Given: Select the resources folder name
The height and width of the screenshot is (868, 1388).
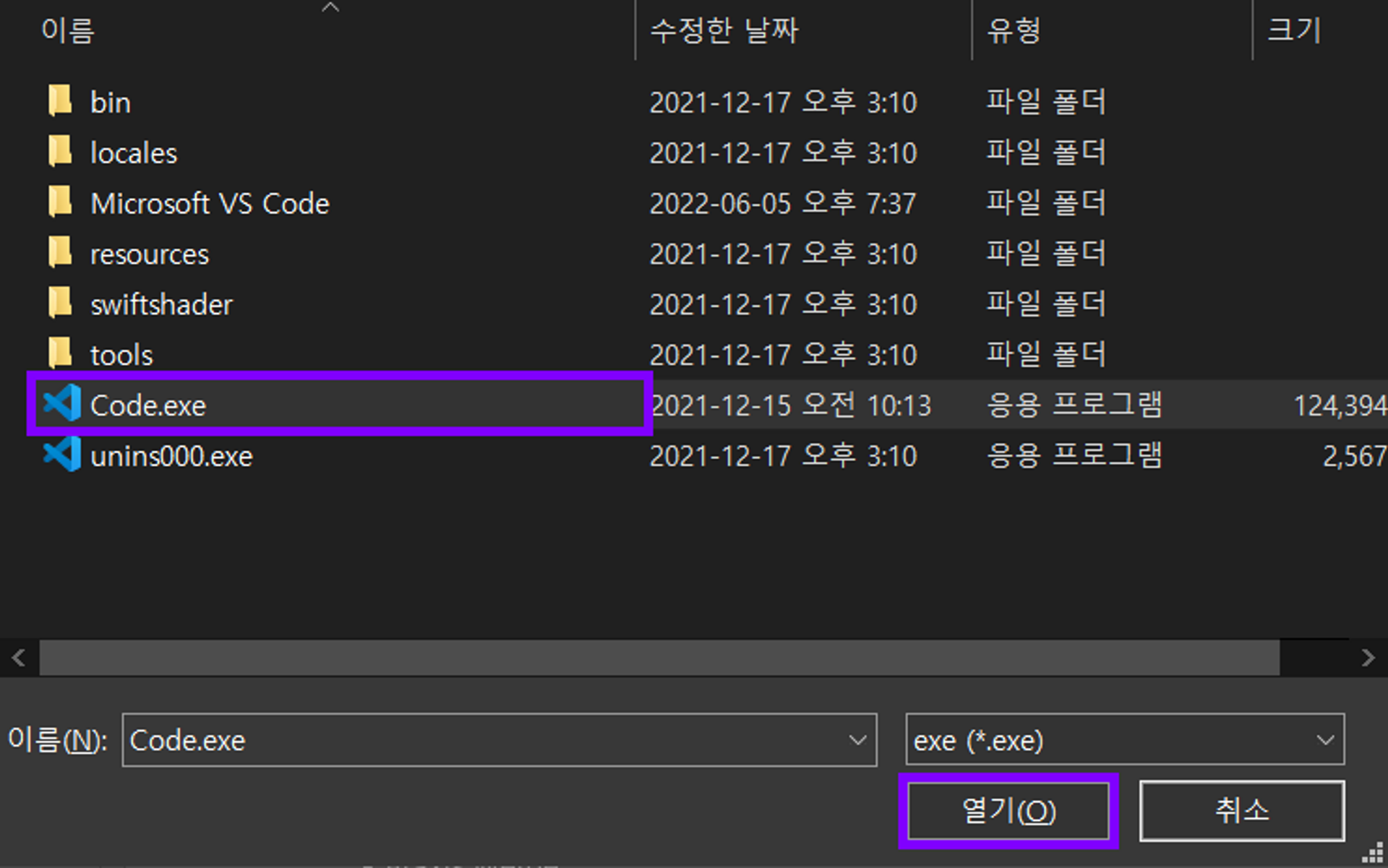Looking at the screenshot, I should click(x=150, y=254).
